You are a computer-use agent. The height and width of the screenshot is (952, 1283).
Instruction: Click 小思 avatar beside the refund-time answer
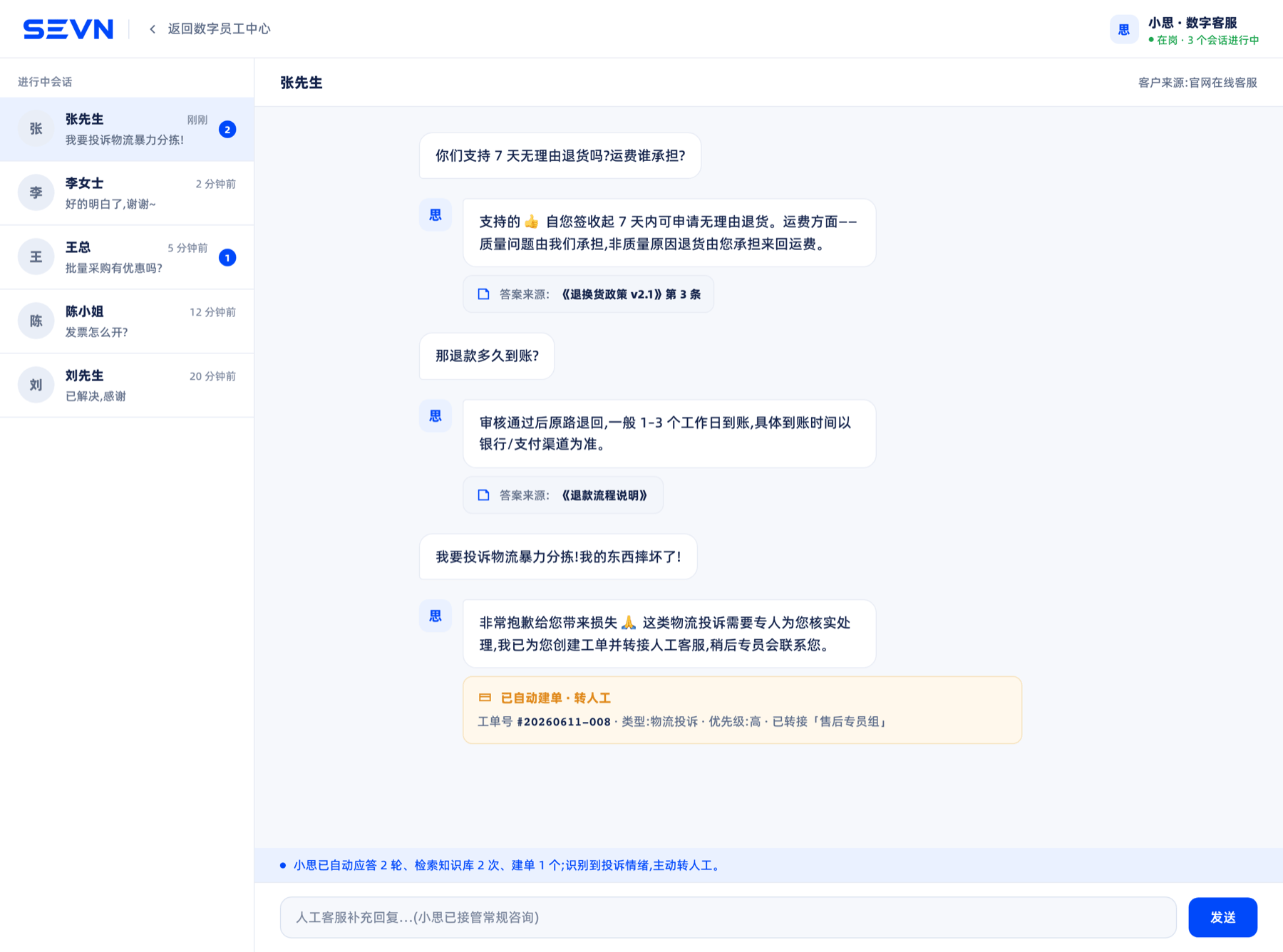435,416
